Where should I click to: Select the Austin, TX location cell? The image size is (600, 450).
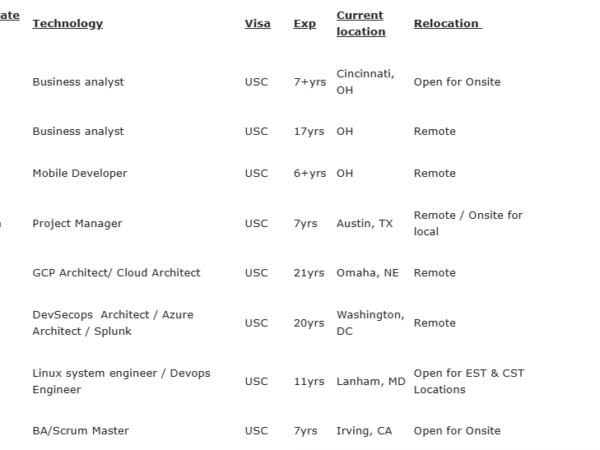[x=365, y=224]
